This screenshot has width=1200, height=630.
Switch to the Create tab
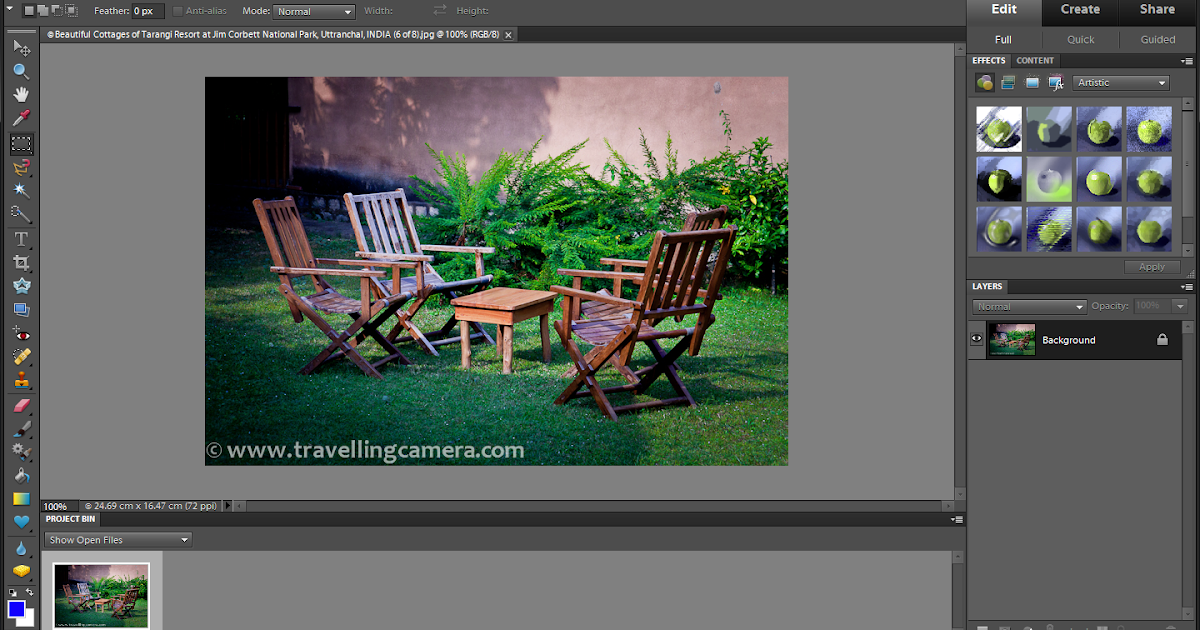pyautogui.click(x=1080, y=10)
